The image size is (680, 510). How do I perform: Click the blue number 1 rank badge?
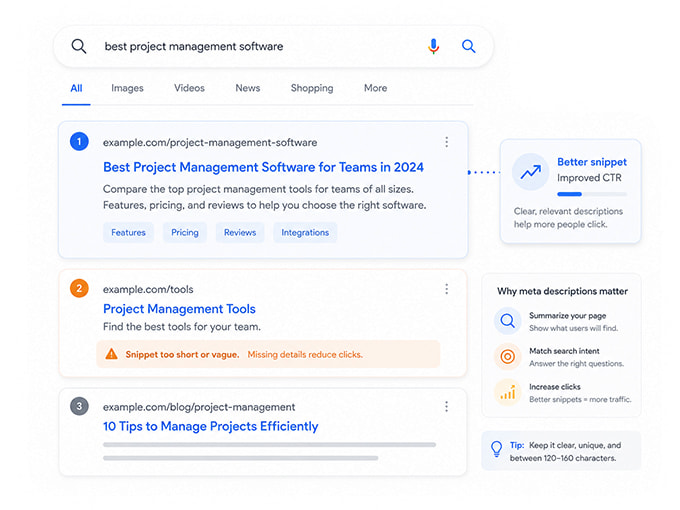tap(79, 141)
